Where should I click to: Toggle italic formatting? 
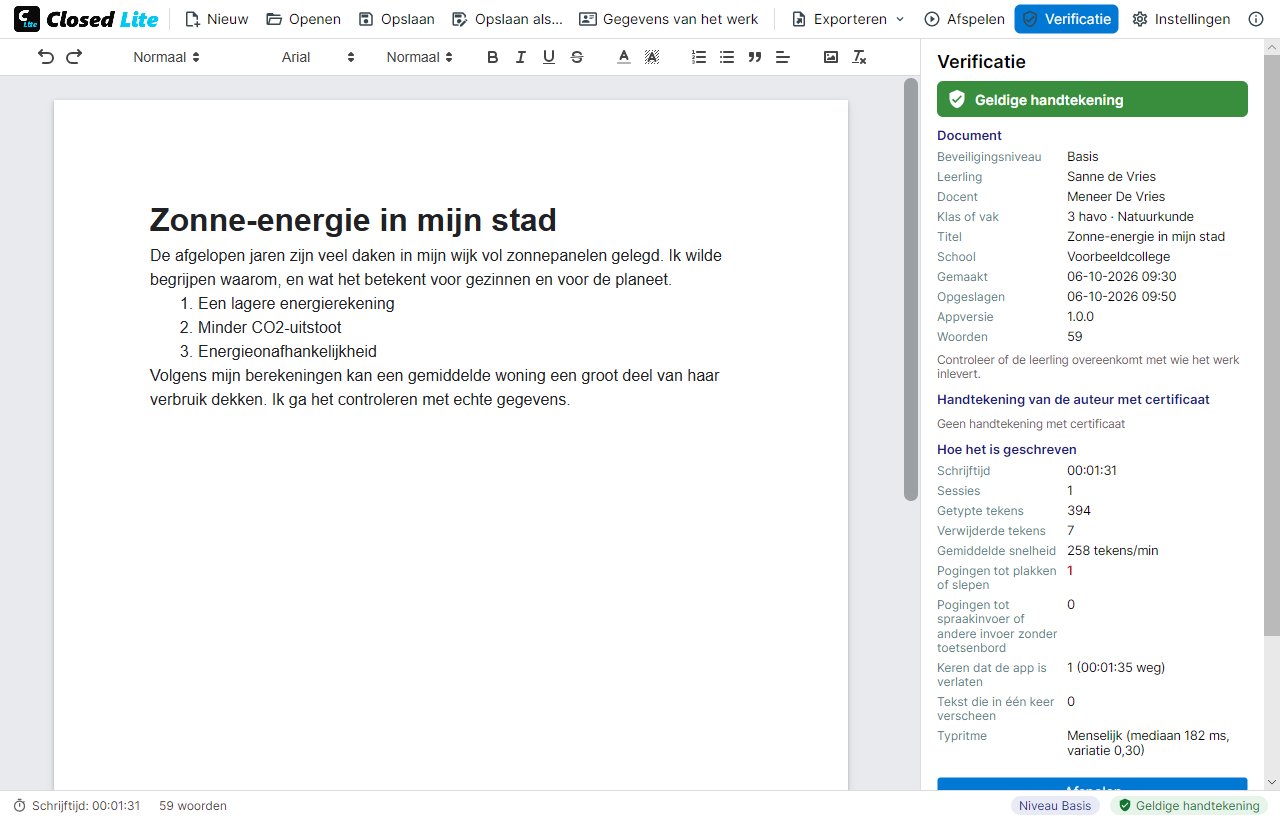point(520,57)
